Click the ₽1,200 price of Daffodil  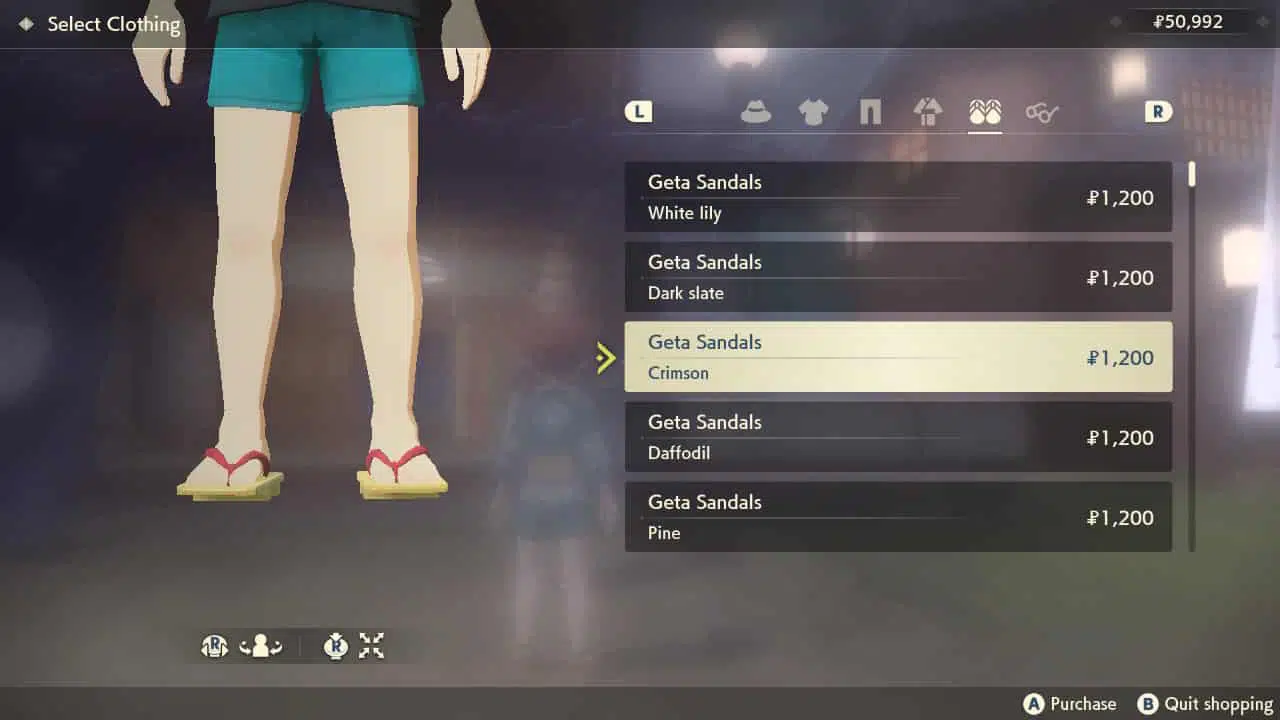(1120, 438)
